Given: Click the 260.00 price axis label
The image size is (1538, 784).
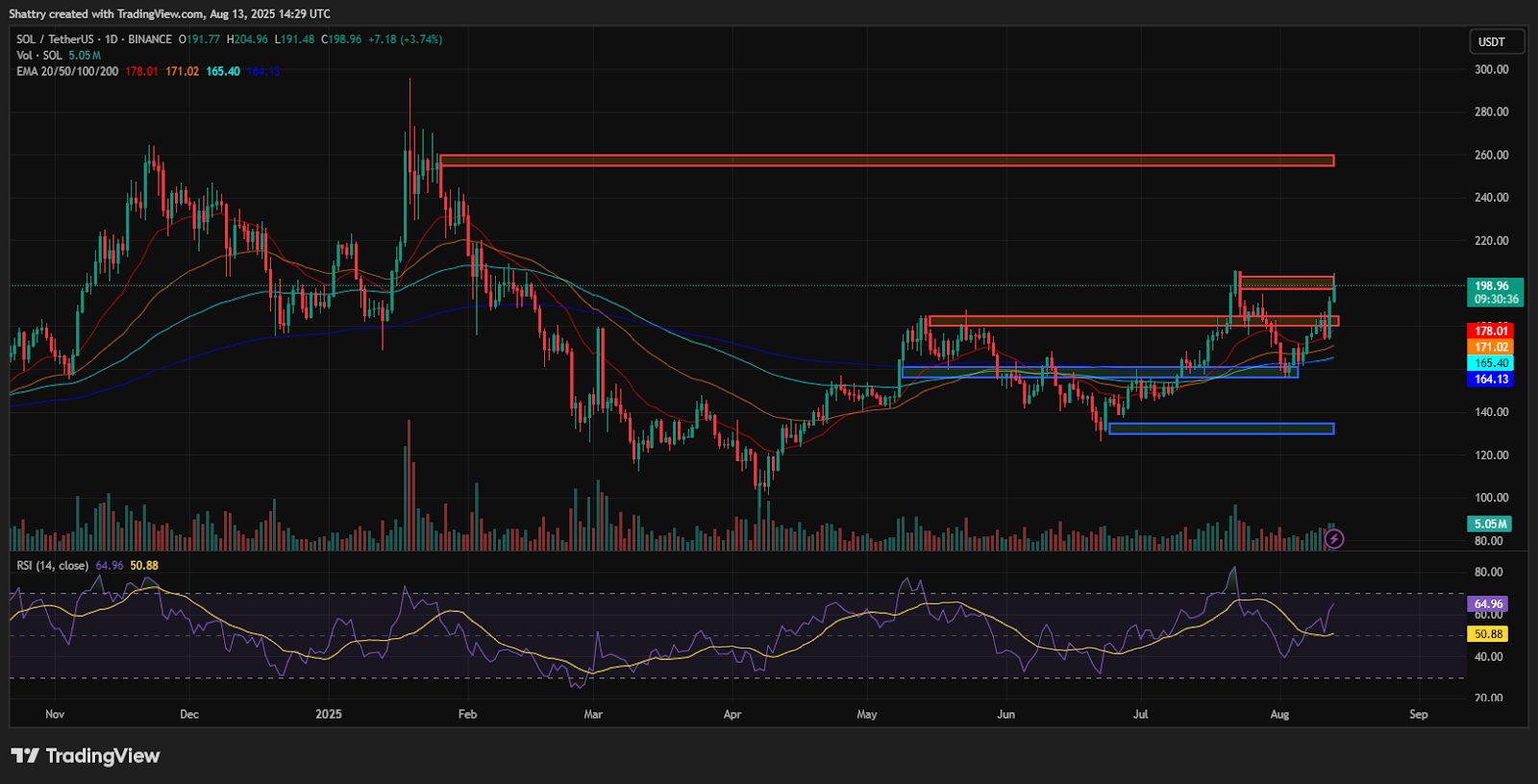Looking at the screenshot, I should pyautogui.click(x=1491, y=155).
